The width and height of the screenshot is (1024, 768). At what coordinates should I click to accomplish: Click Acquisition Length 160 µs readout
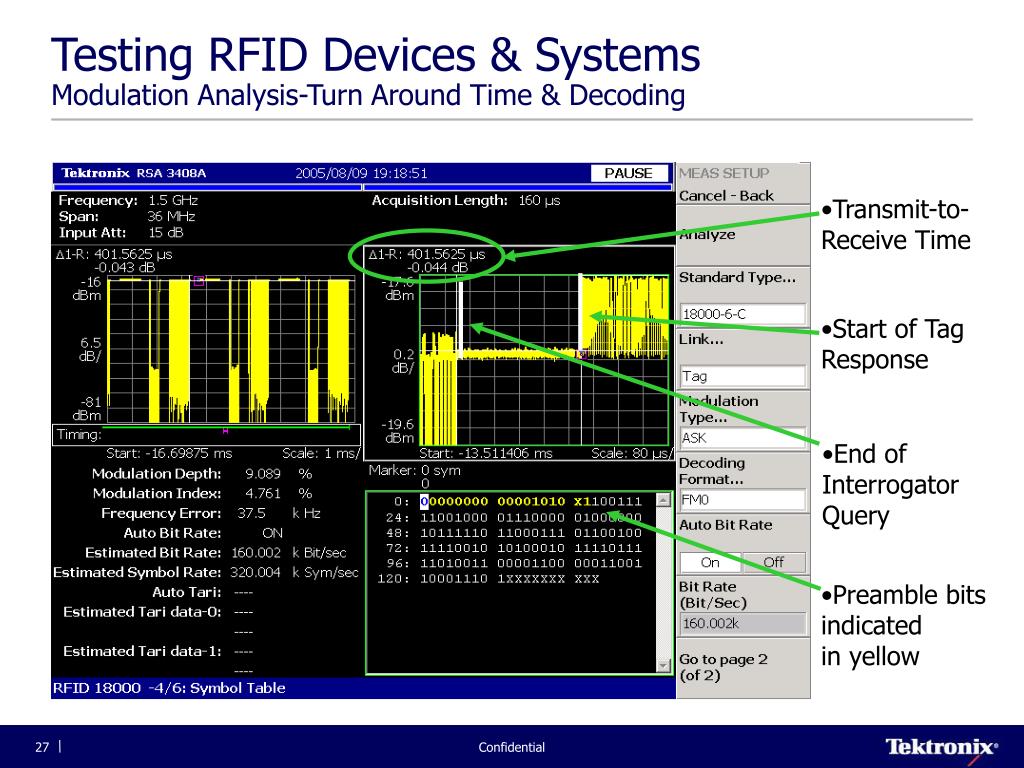tap(466, 200)
